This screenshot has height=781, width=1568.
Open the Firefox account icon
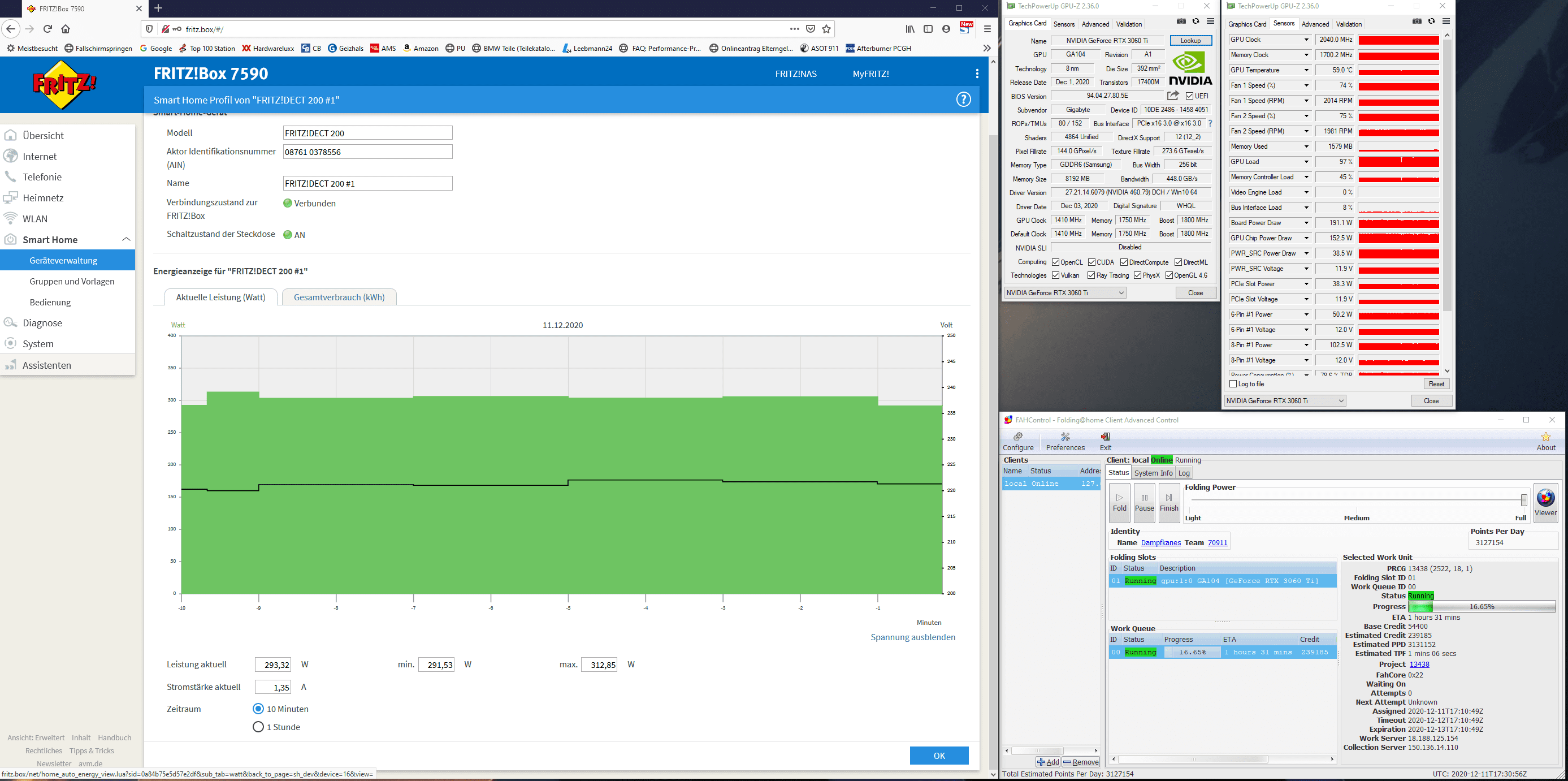(x=946, y=29)
